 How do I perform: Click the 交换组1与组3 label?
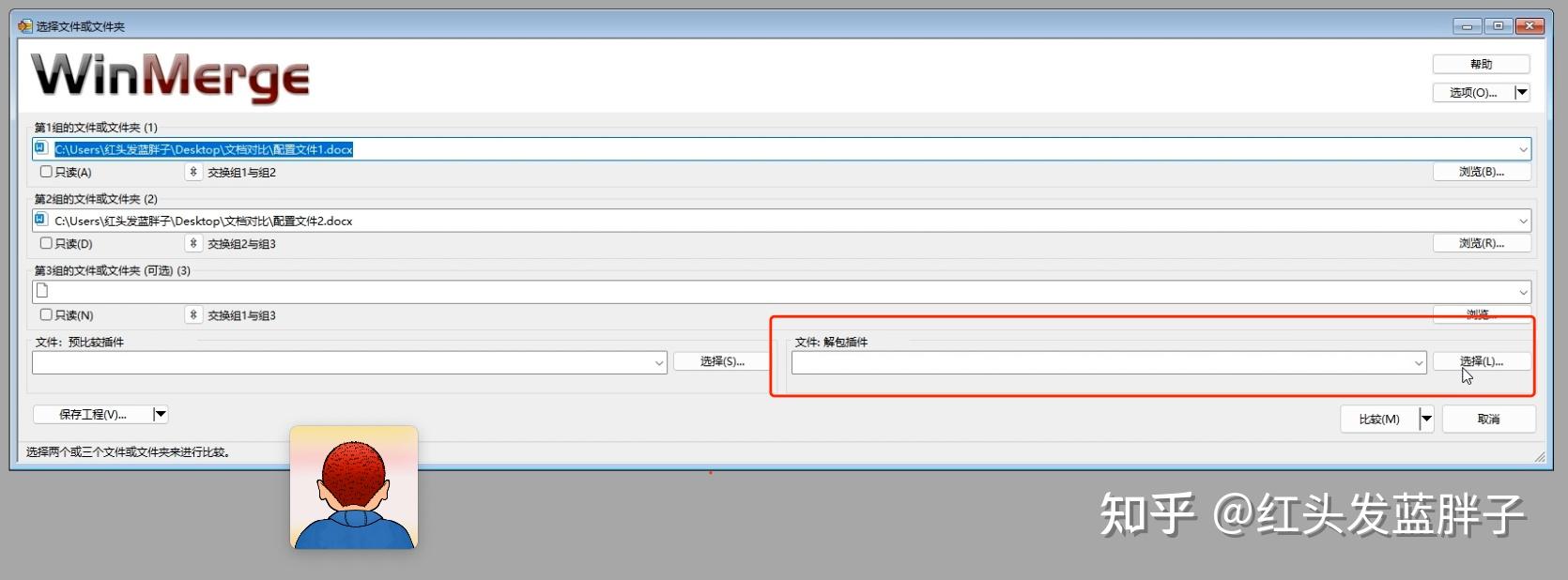[x=241, y=316]
